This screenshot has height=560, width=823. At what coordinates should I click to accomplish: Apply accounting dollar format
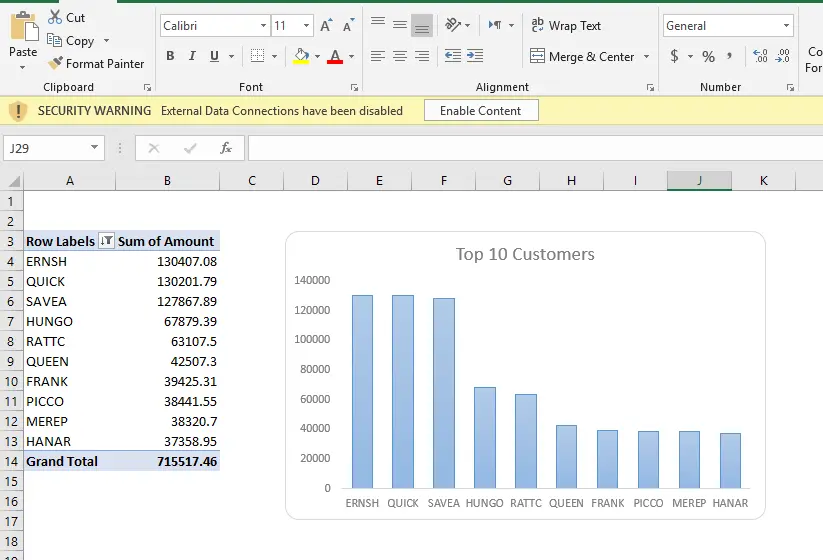(x=674, y=56)
